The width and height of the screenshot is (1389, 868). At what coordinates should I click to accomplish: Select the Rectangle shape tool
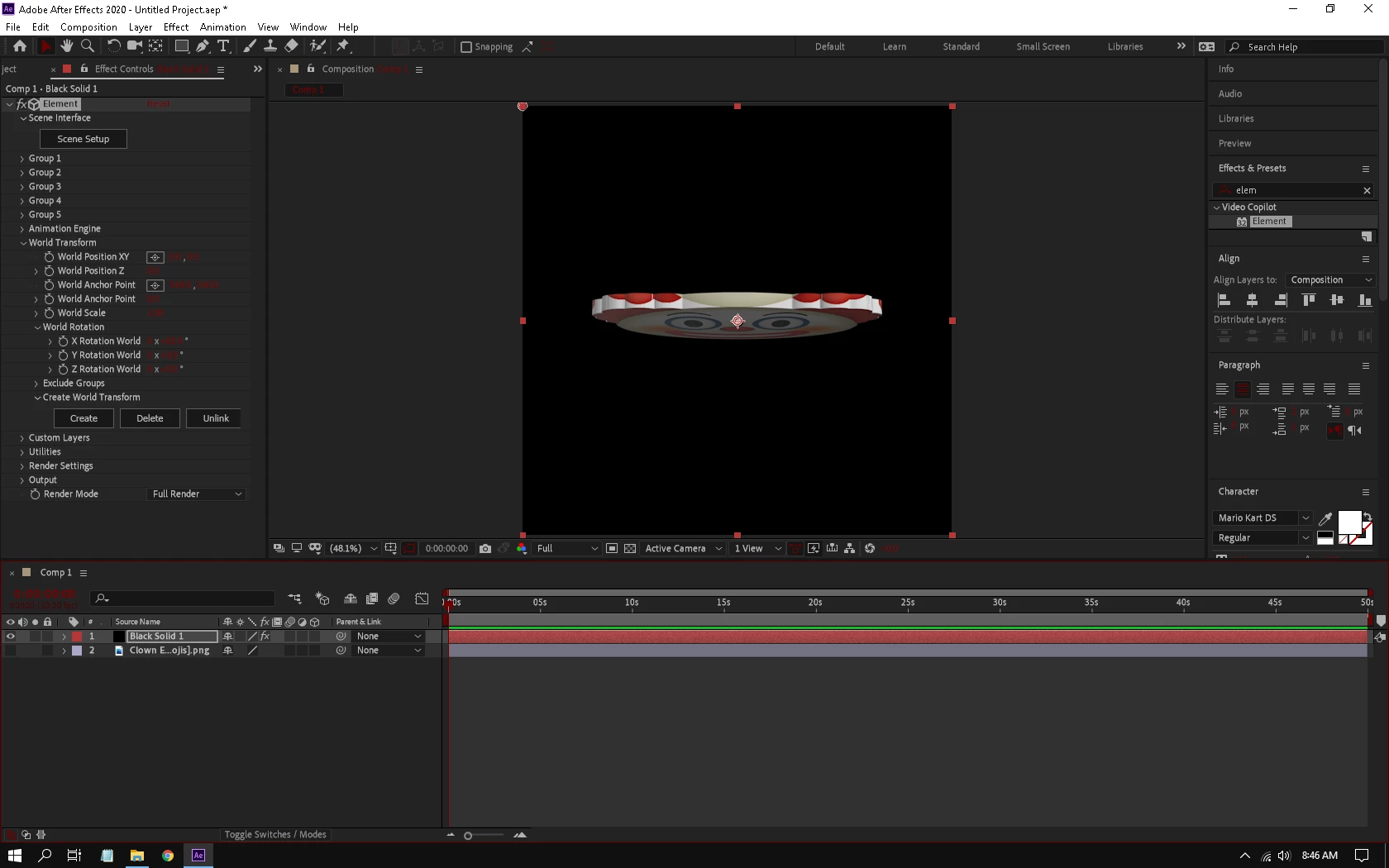182,46
